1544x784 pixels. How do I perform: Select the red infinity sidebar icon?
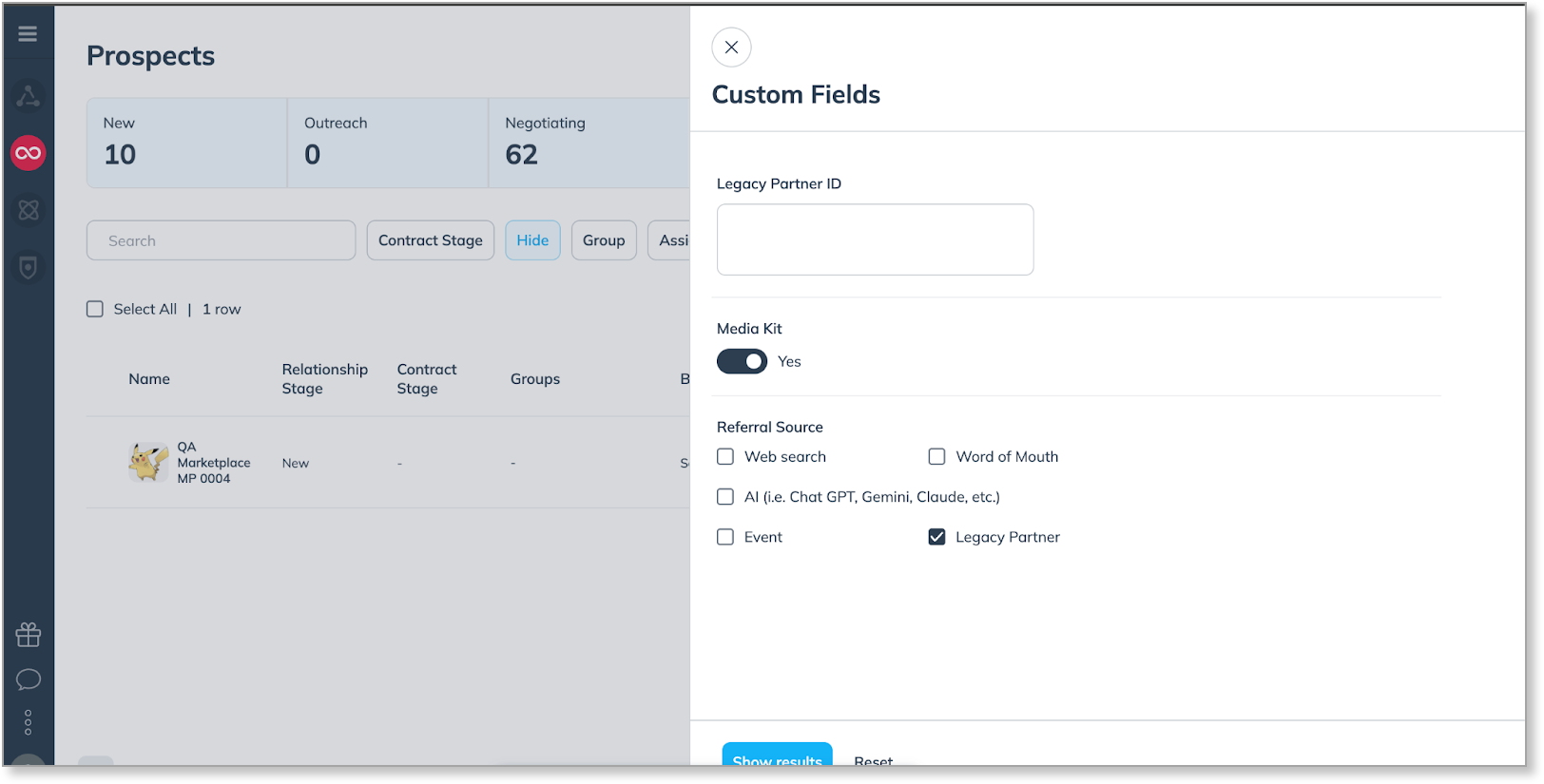[28, 153]
